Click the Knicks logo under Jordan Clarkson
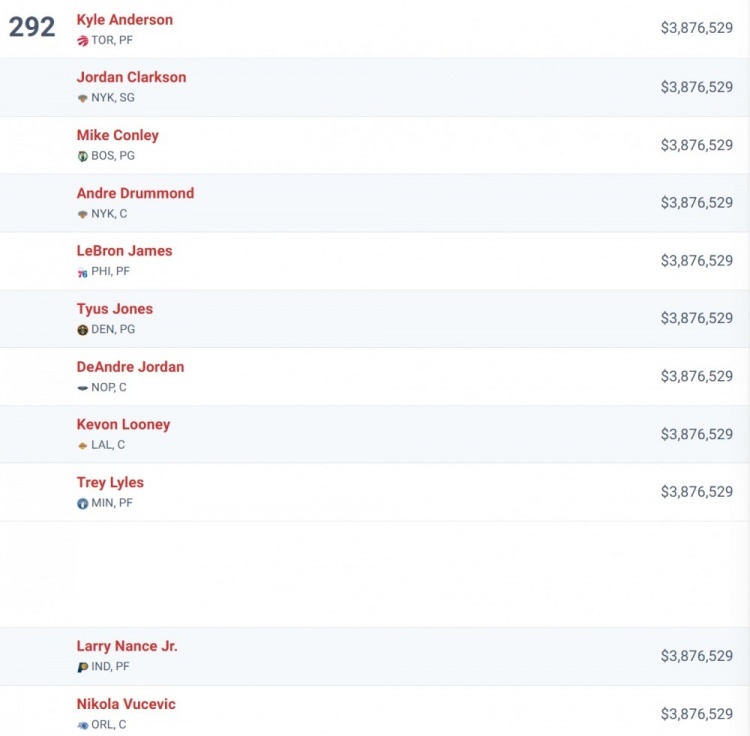Screen dimensions: 750x736 [83, 99]
